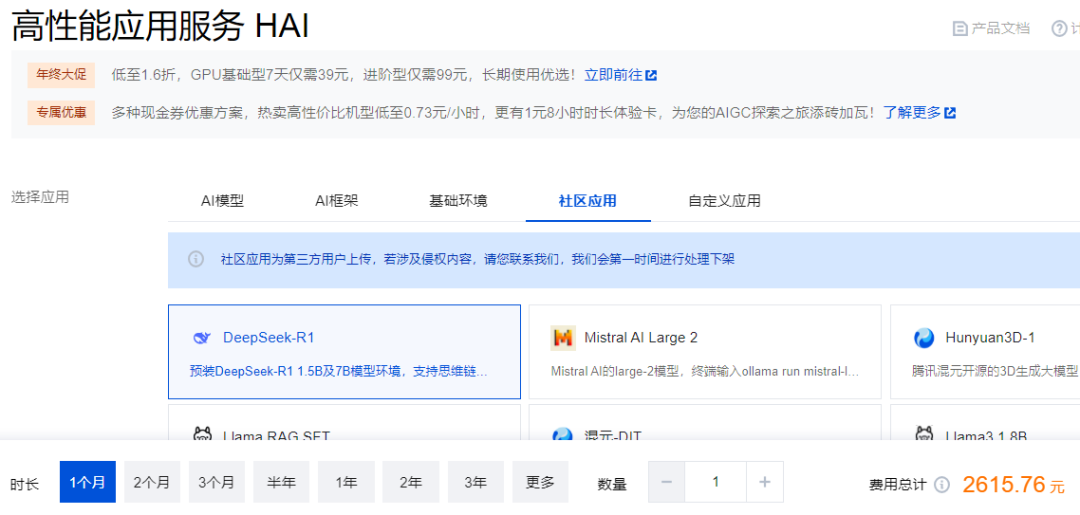Click the total price 2615.76 元
This screenshot has height=515, width=1080.
point(1013,485)
